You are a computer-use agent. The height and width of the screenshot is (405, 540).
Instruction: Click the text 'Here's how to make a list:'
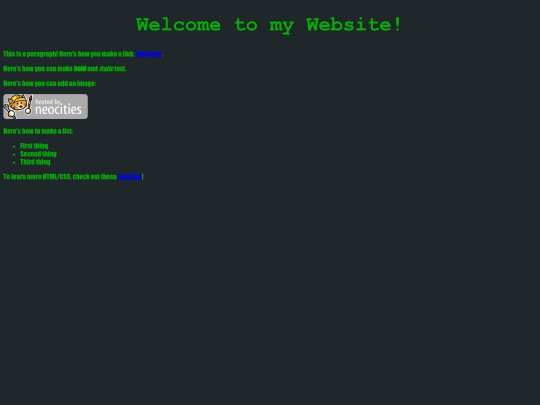coord(38,131)
